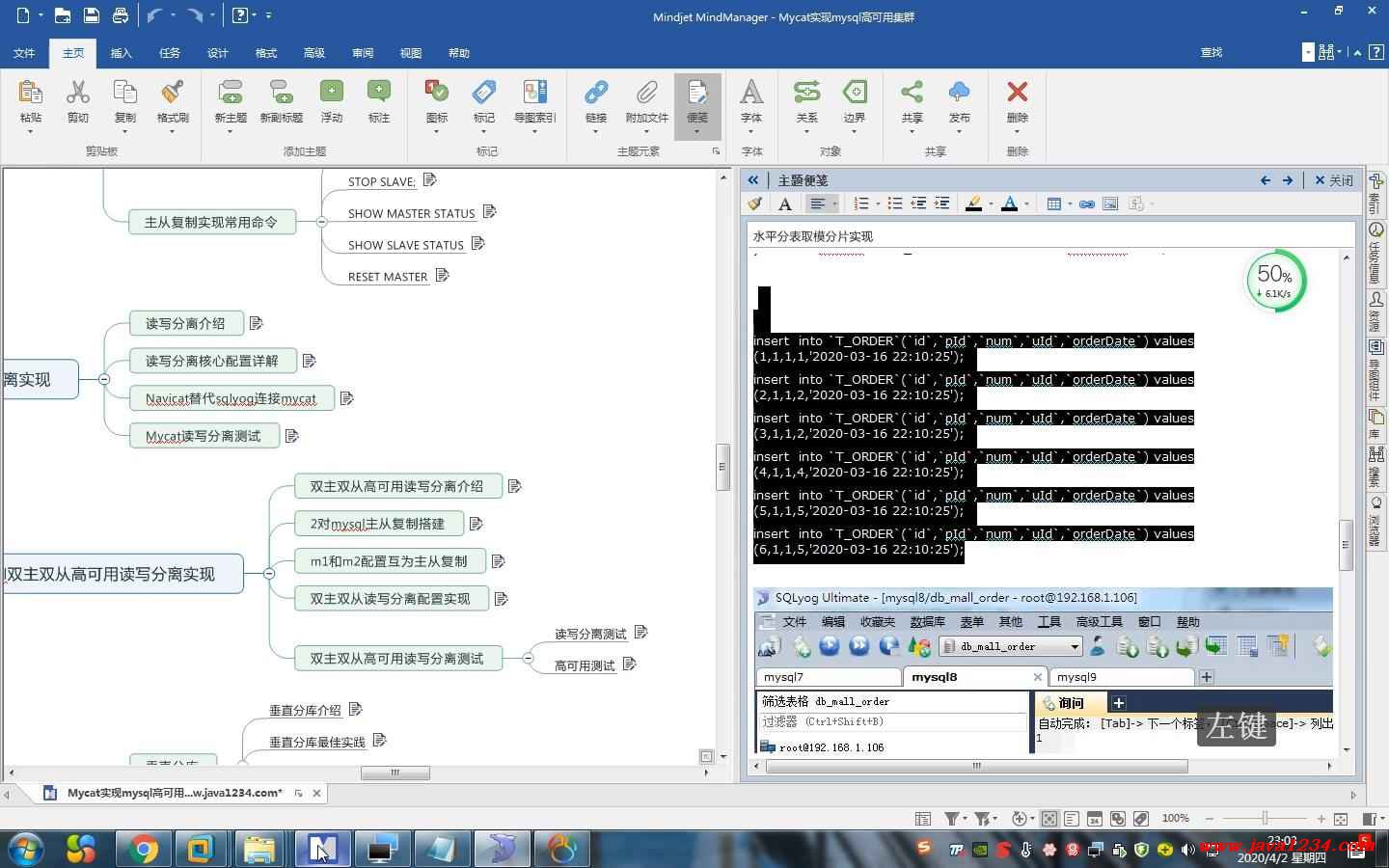Switch to the 视图 ribbon tab
The image size is (1389, 868).
point(411,53)
